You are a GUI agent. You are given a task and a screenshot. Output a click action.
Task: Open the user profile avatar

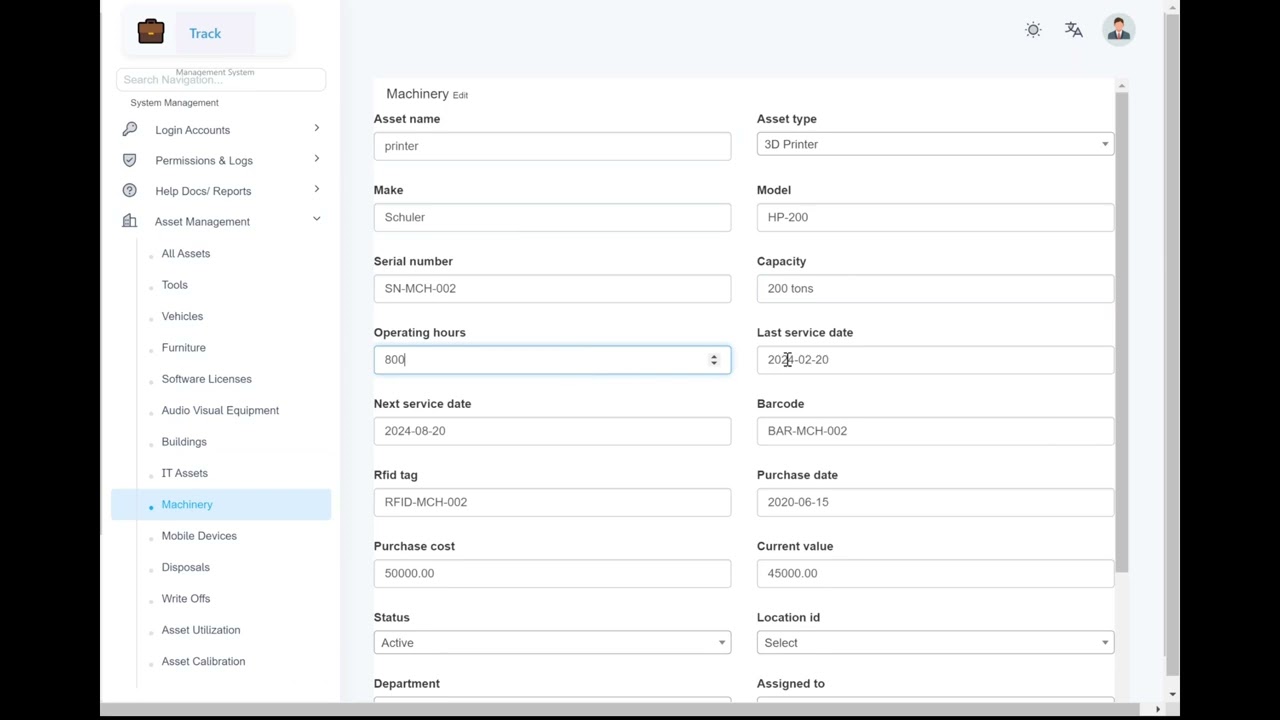pos(1118,30)
